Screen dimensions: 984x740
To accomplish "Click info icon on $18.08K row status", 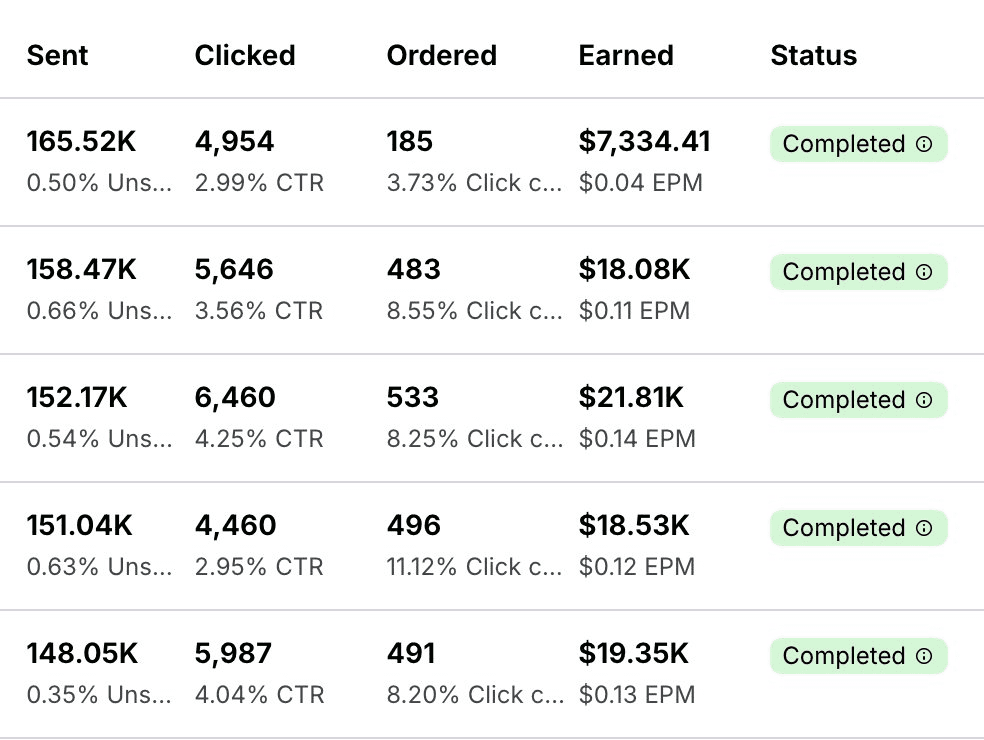I will [924, 272].
